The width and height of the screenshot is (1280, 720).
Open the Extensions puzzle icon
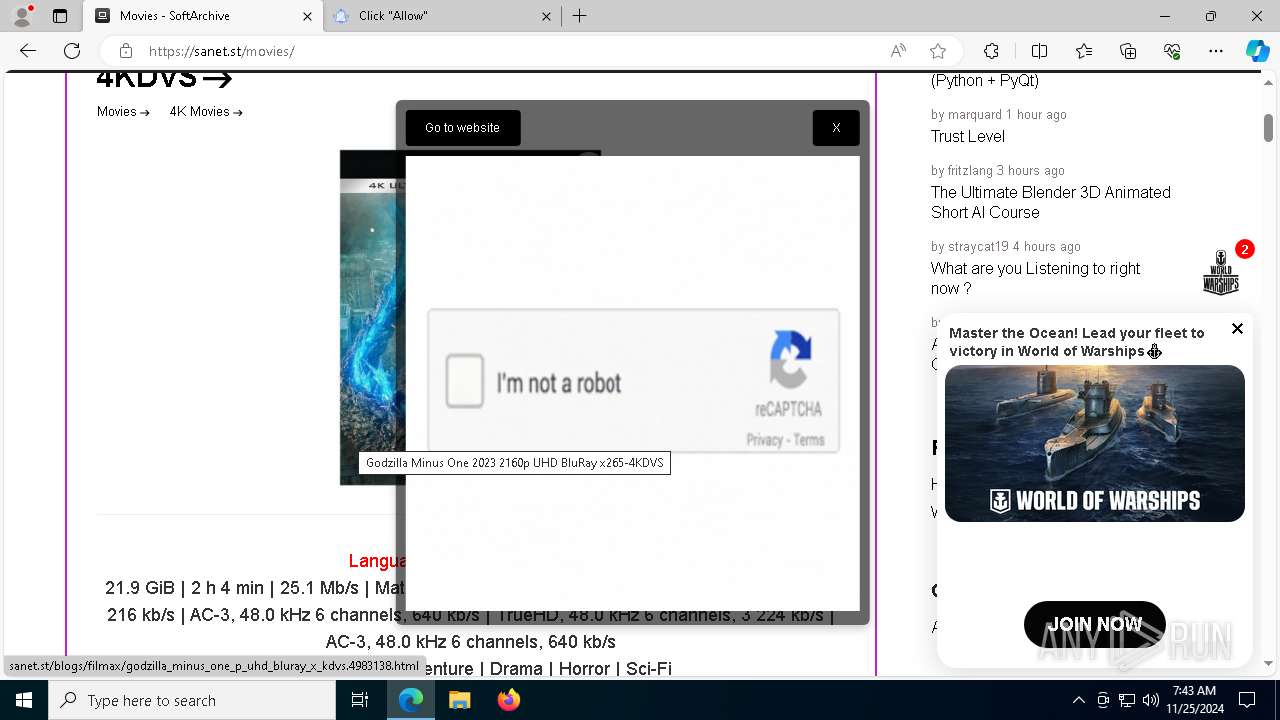[991, 51]
